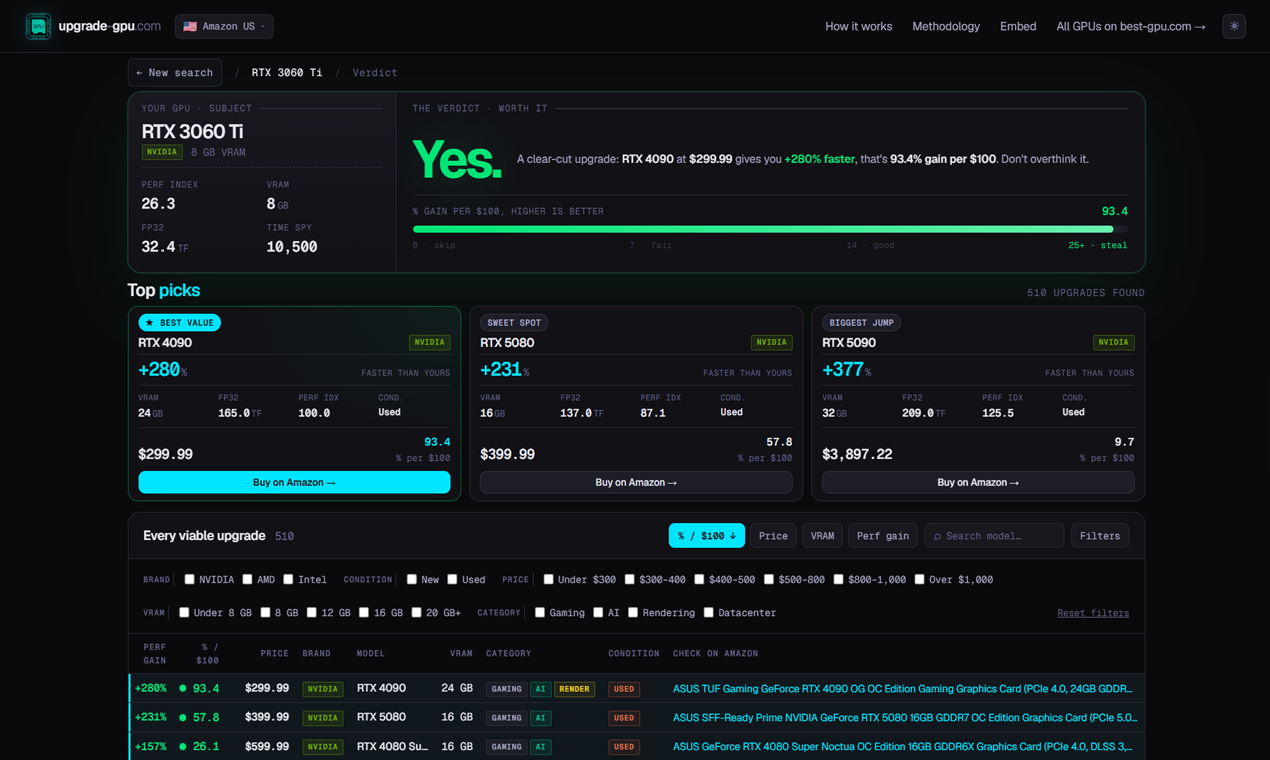Screen dimensions: 1270x760
Task: Click the Biggest Jump badge
Action: (x=861, y=323)
